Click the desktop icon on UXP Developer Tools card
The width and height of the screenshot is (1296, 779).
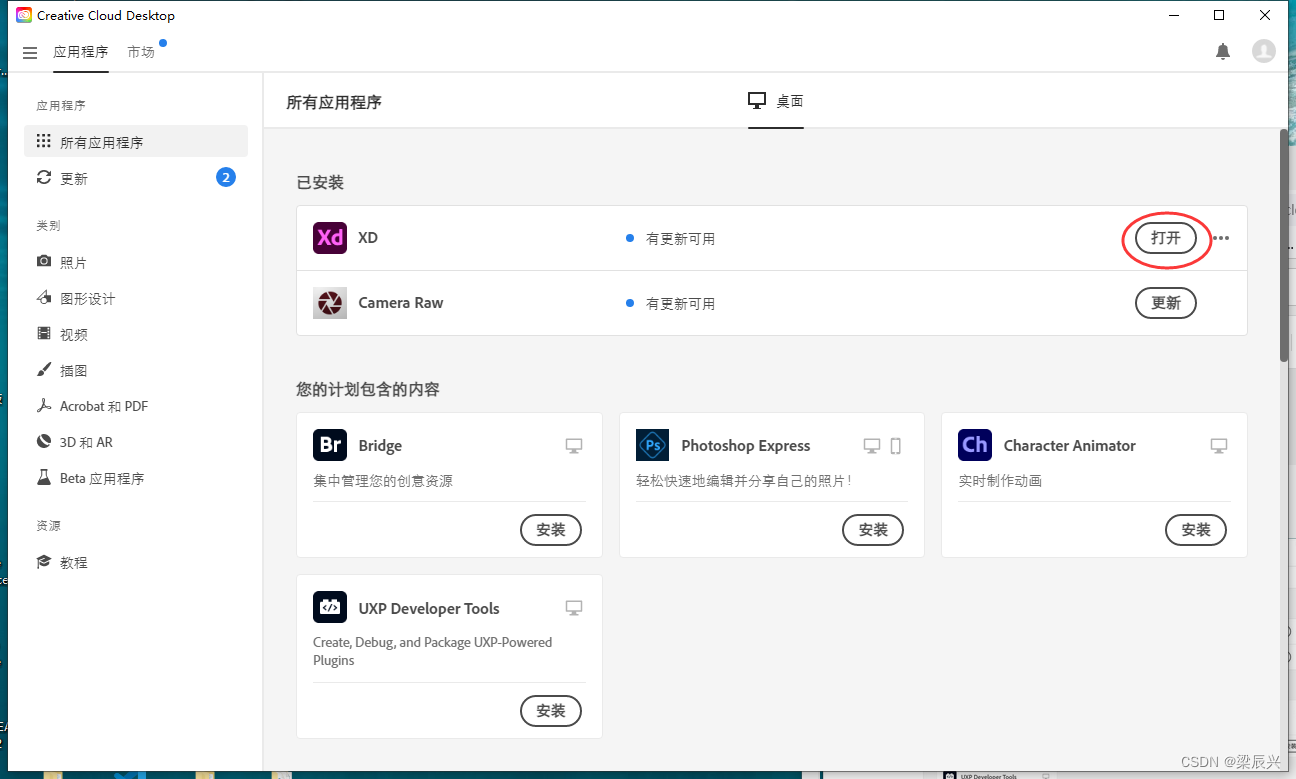click(x=574, y=608)
